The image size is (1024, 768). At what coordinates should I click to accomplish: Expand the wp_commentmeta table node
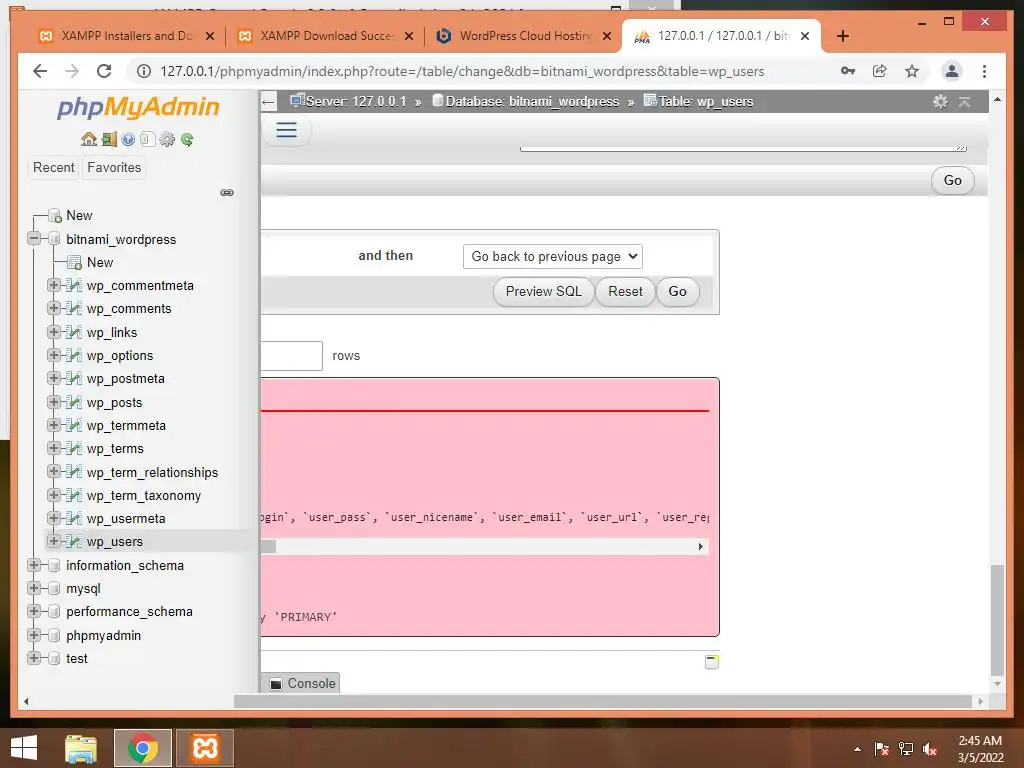pyautogui.click(x=54, y=285)
